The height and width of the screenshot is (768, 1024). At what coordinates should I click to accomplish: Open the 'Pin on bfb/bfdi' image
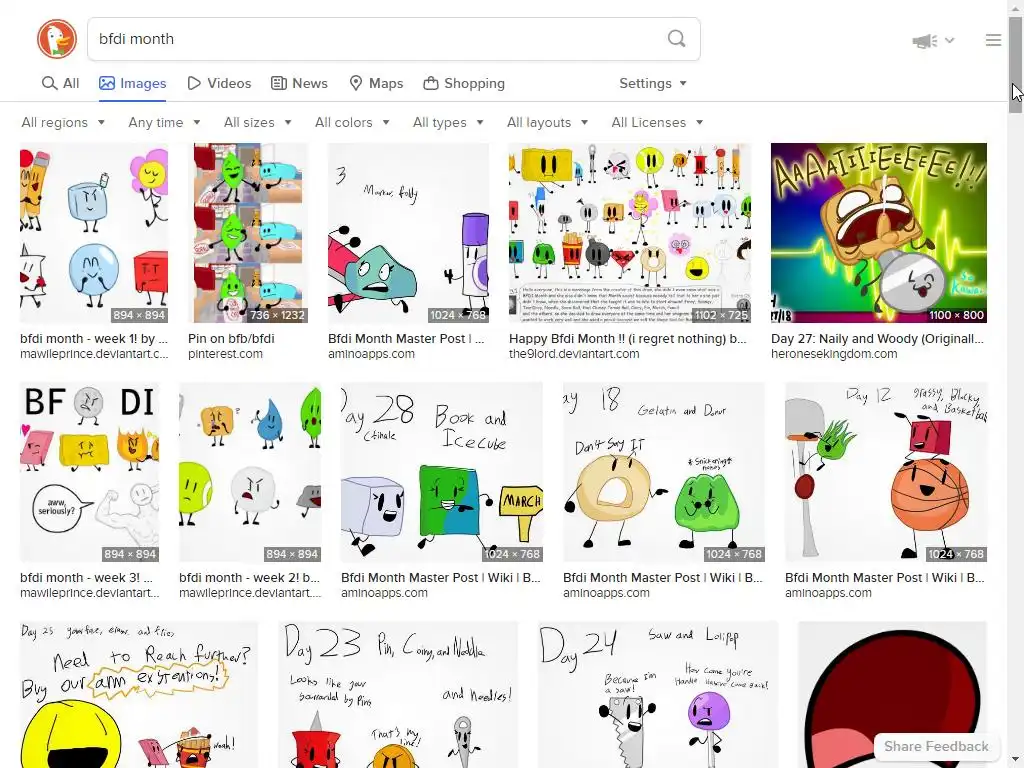point(248,233)
